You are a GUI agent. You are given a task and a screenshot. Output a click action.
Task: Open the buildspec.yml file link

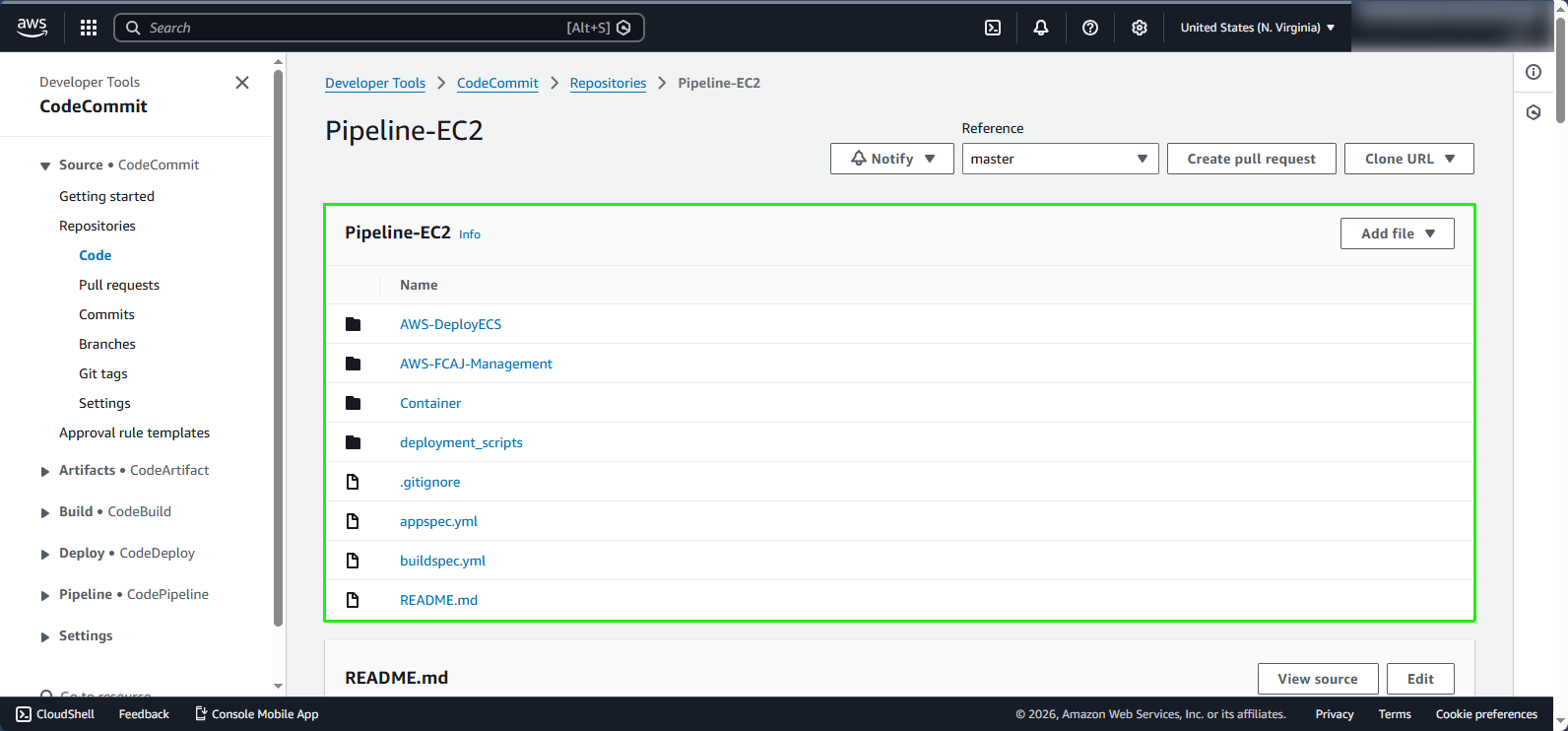click(442, 561)
